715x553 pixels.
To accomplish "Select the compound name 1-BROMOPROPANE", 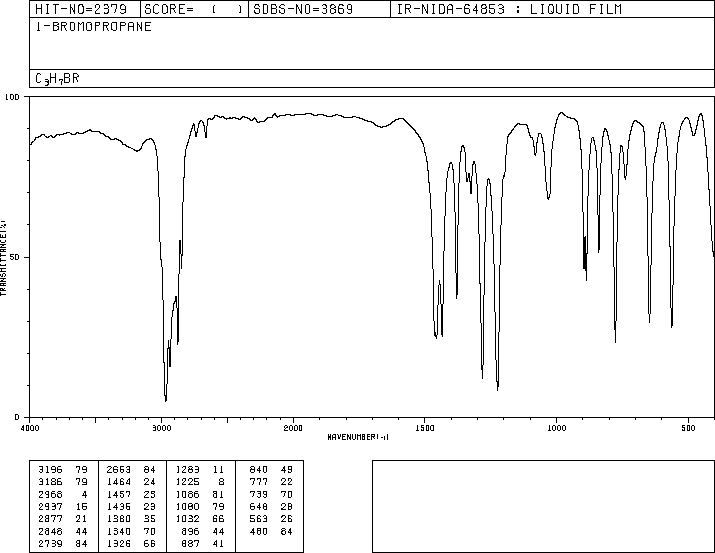I will click(x=93, y=27).
